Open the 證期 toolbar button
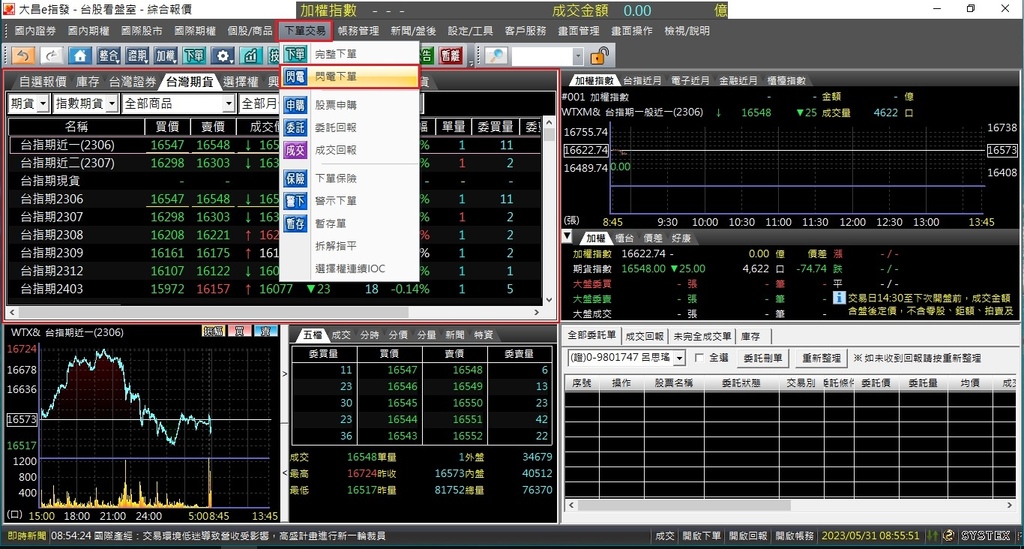Viewport: 1024px width, 549px height. pyautogui.click(x=137, y=55)
